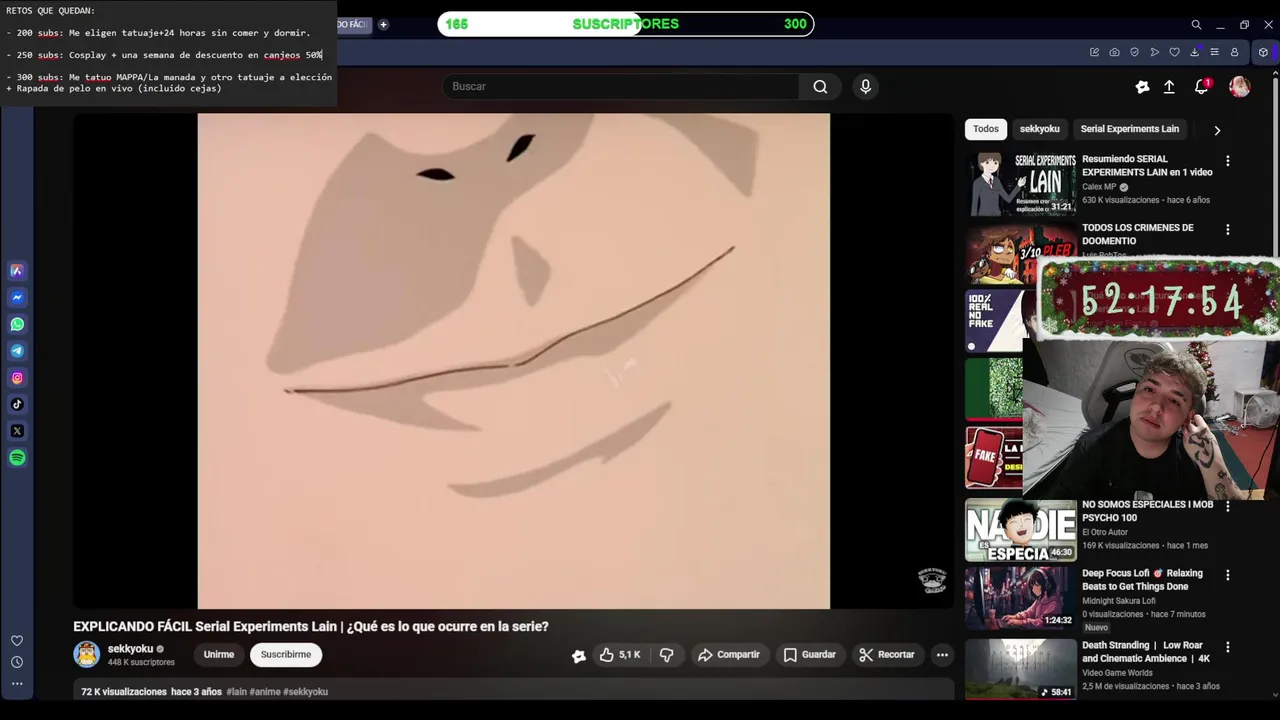Open NADIE ES ESPECIAL Mob Psycho thumbnail
The width and height of the screenshot is (1280, 720).
[1020, 530]
